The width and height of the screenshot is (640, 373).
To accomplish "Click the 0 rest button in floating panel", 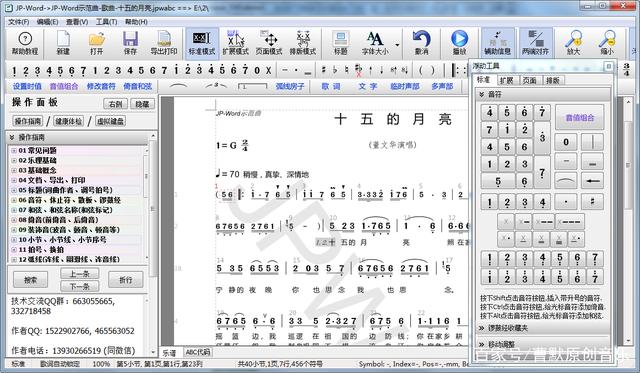I will tap(566, 142).
